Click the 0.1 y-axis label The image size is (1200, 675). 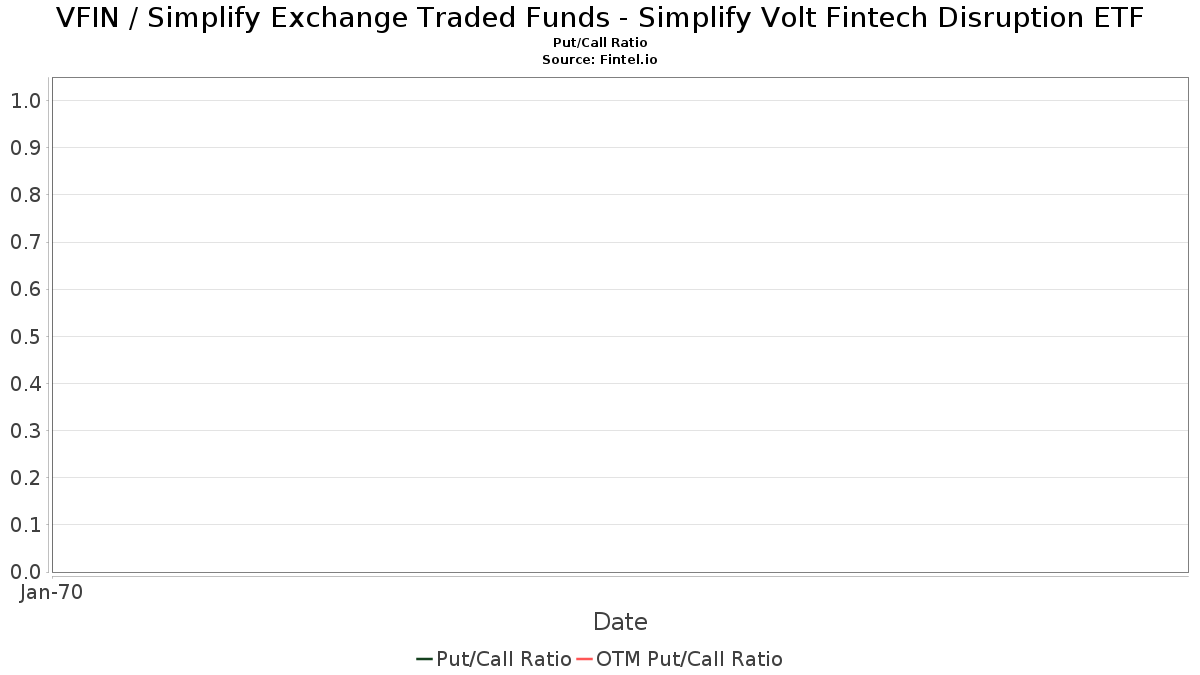pos(25,525)
